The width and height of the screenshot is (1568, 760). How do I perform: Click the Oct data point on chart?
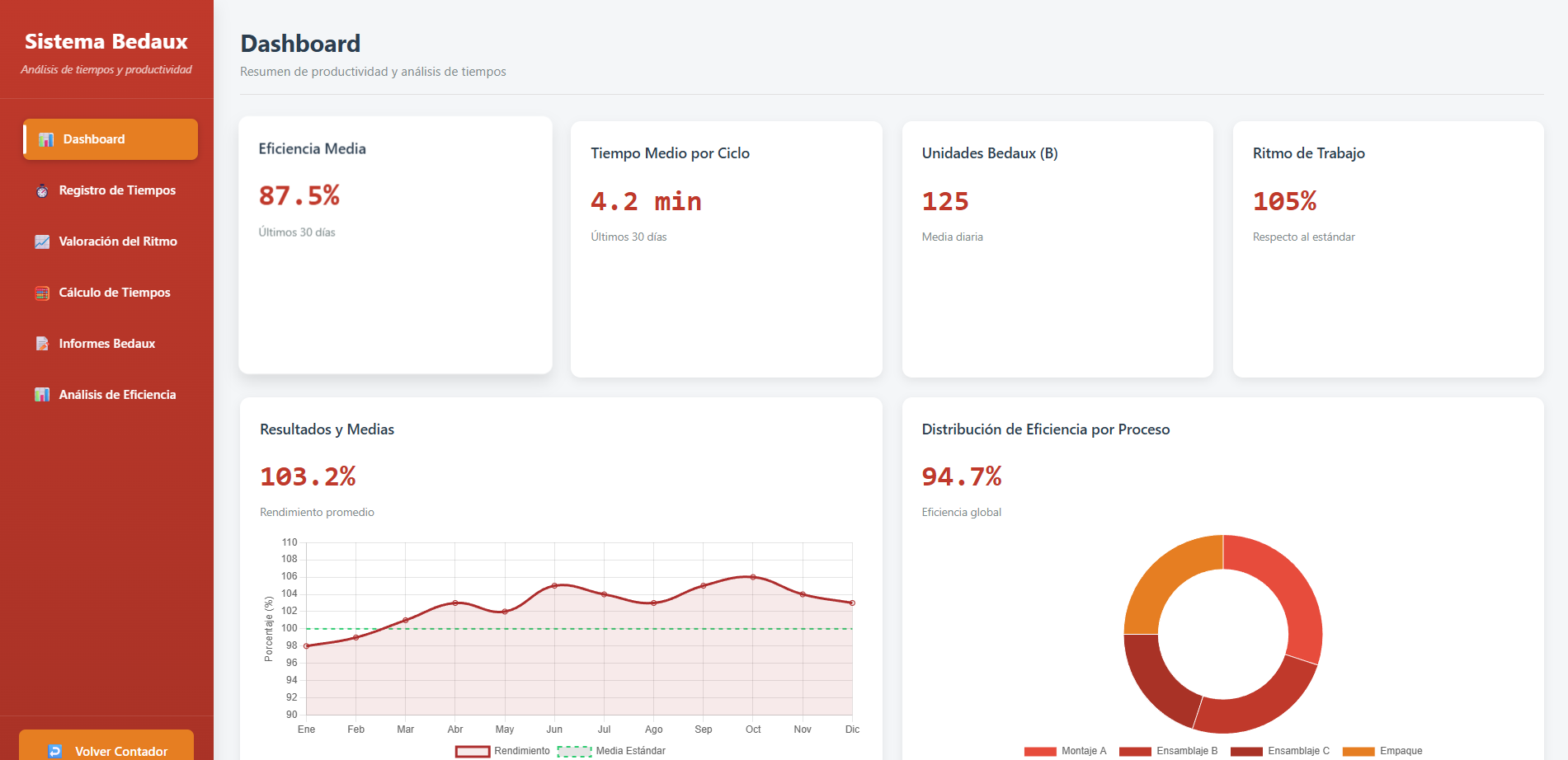[753, 577]
